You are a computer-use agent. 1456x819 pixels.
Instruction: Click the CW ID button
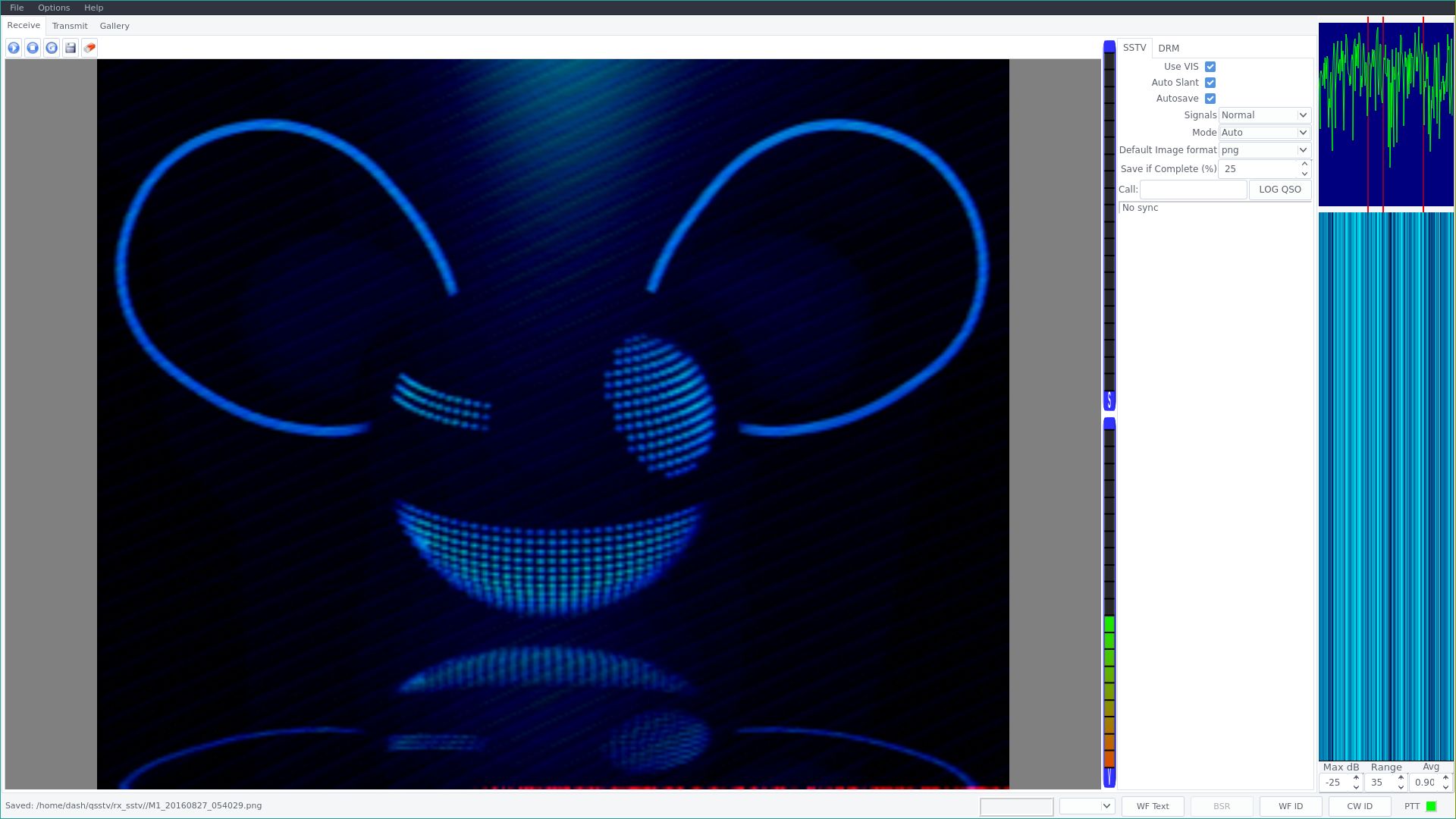click(1360, 806)
